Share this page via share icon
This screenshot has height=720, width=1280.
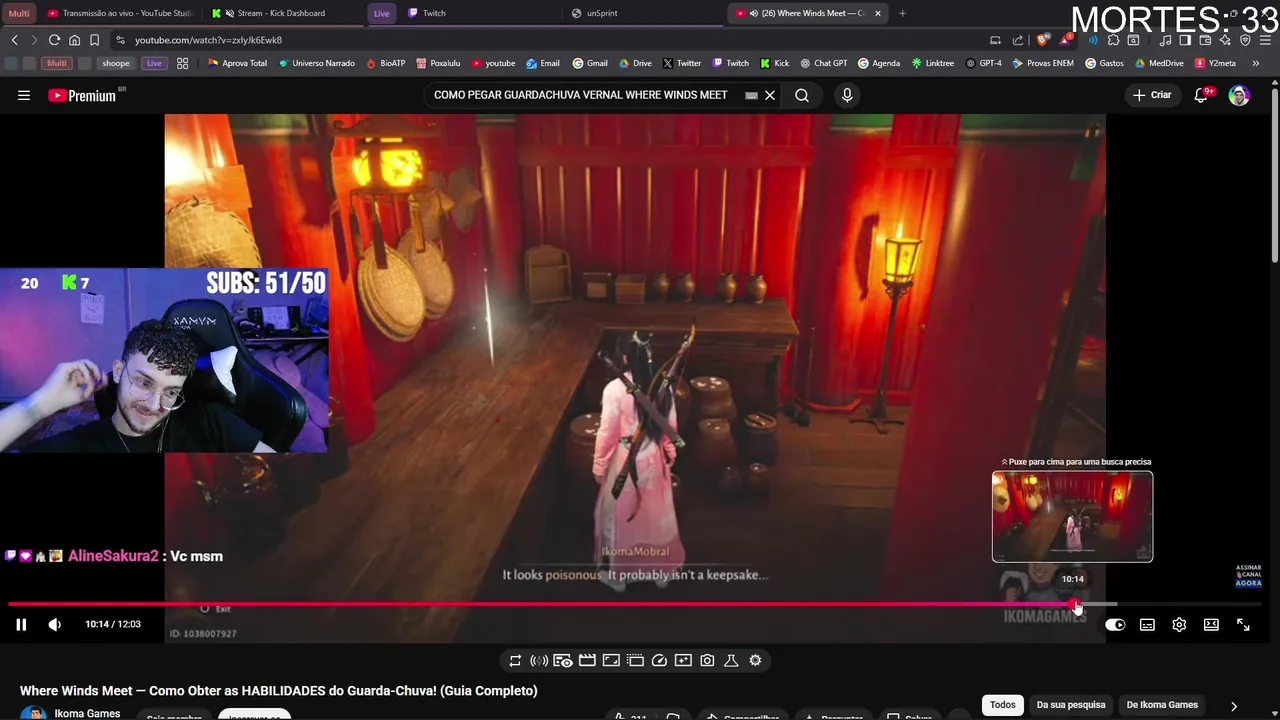point(1018,40)
